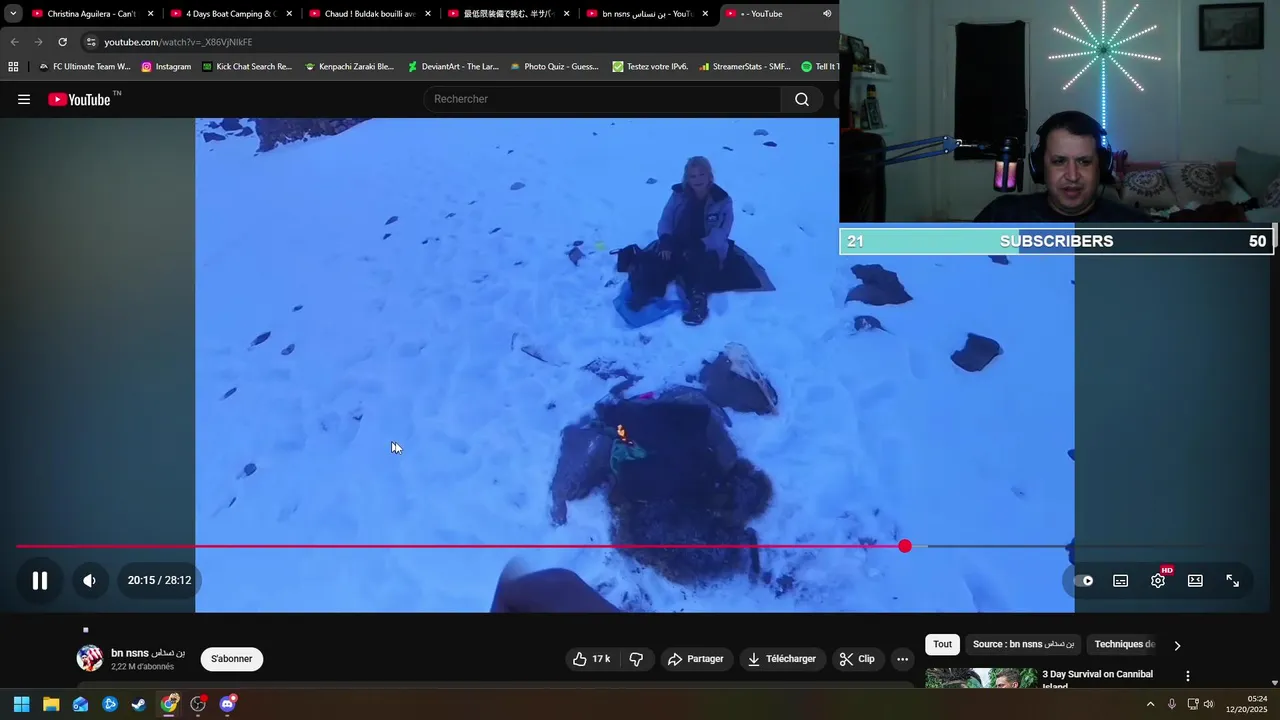Switch to theater mode view
The image size is (1280, 720).
[x=1195, y=580]
